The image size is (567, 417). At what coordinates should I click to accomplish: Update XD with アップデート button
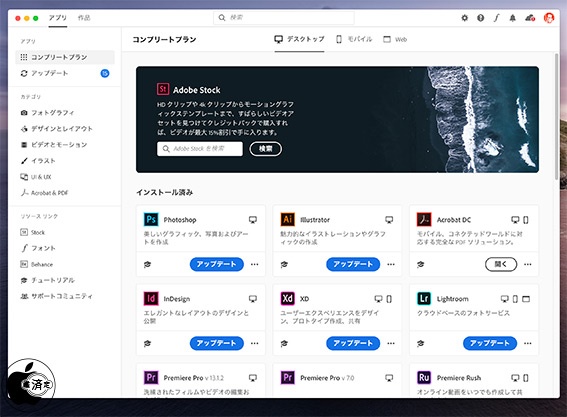pyautogui.click(x=353, y=343)
